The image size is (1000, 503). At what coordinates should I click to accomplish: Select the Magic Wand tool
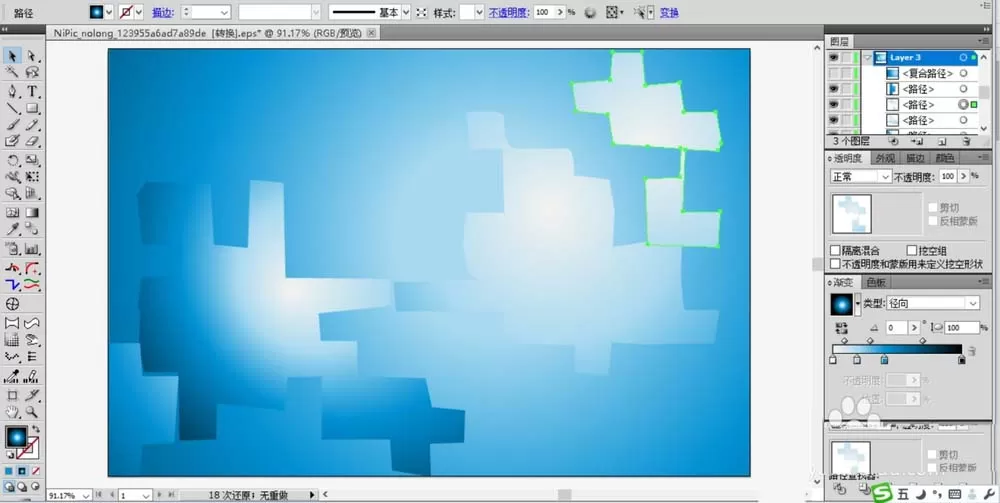click(x=12, y=72)
